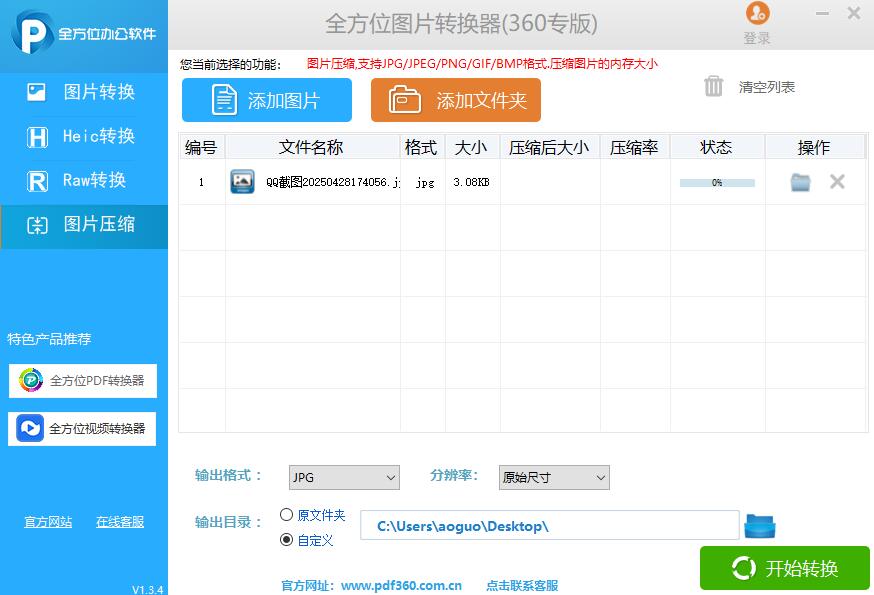The height and width of the screenshot is (595, 874).
Task: Click the 添加图片 button
Action: [x=266, y=100]
